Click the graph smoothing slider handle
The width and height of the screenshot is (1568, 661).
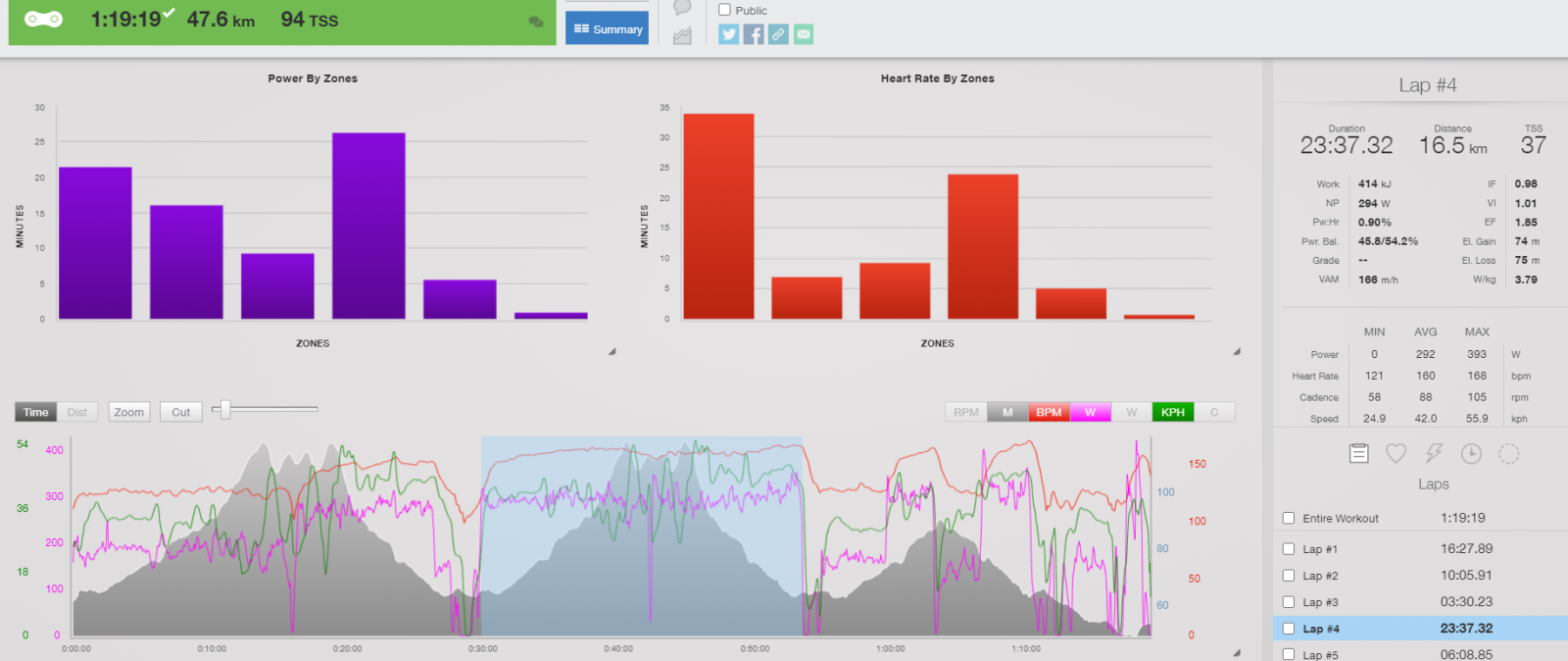(x=225, y=410)
